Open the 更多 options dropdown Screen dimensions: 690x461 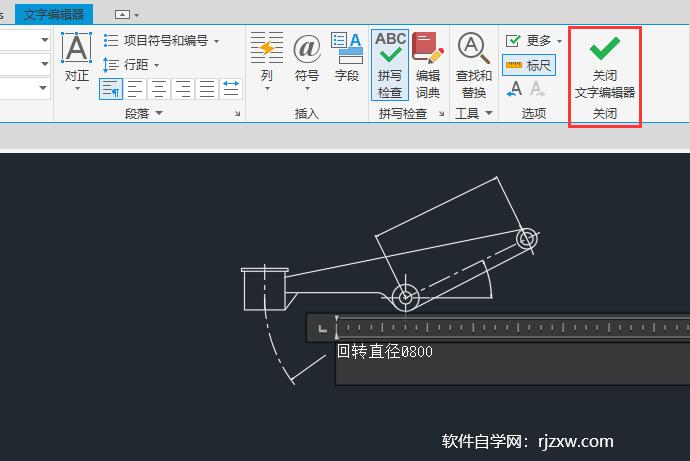533,41
